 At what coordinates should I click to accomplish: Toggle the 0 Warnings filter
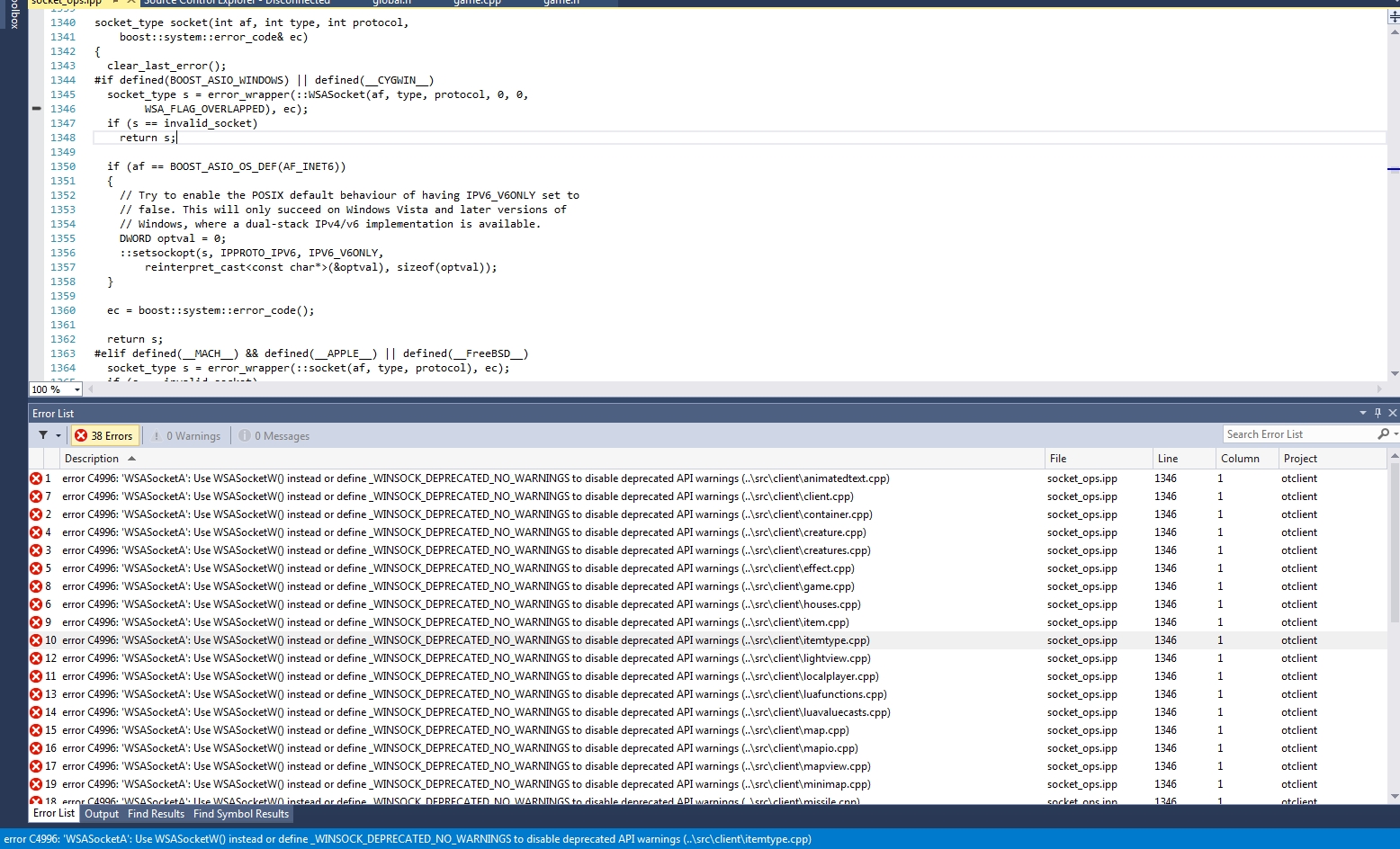click(x=186, y=435)
